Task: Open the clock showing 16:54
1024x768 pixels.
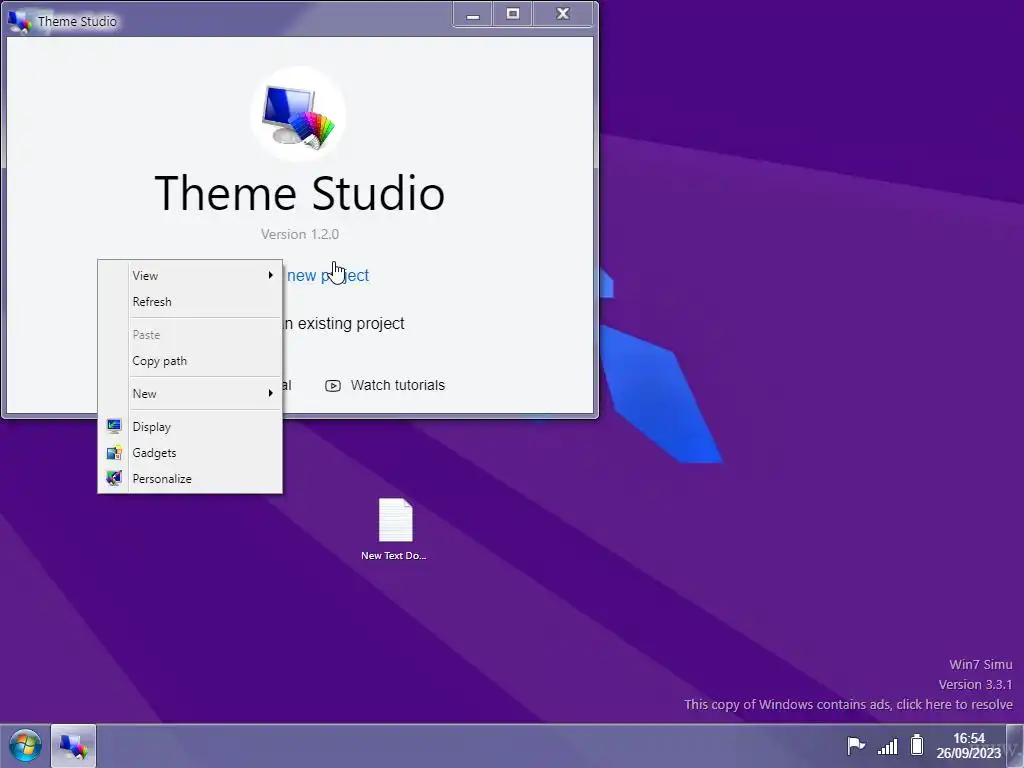Action: (968, 746)
